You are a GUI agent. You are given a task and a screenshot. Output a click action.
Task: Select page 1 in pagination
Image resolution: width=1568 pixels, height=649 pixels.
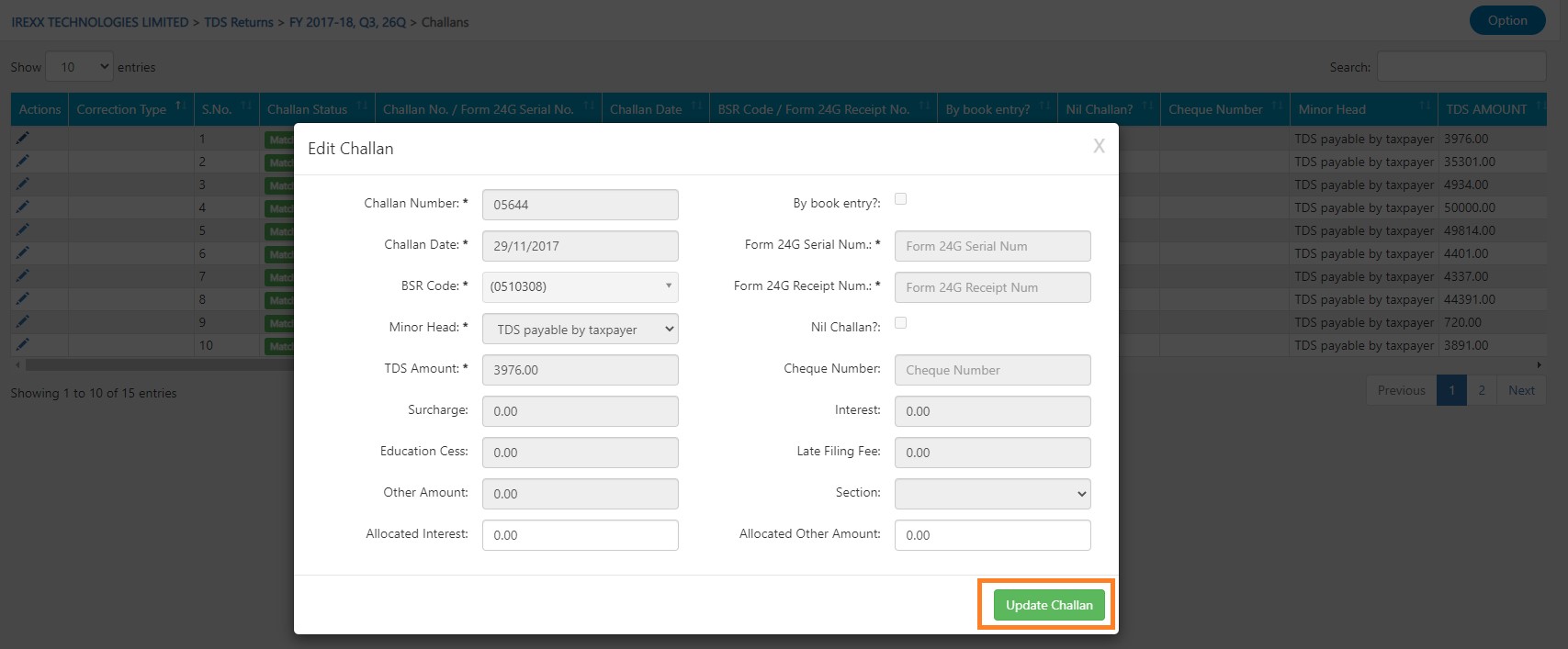pyautogui.click(x=1451, y=390)
